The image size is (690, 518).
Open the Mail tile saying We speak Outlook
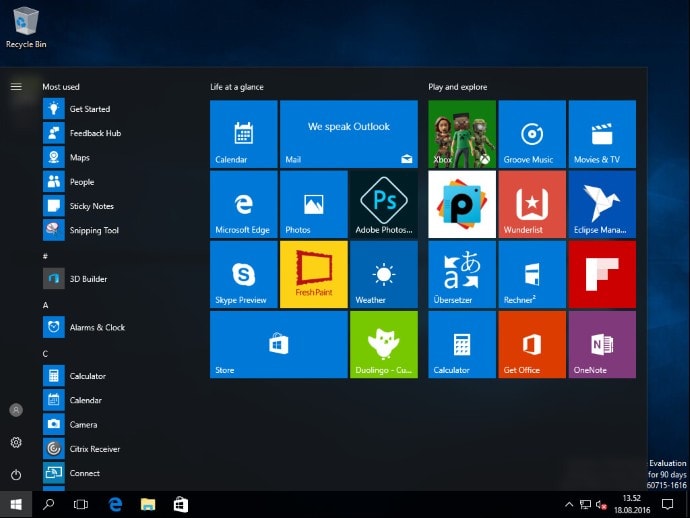pos(349,134)
